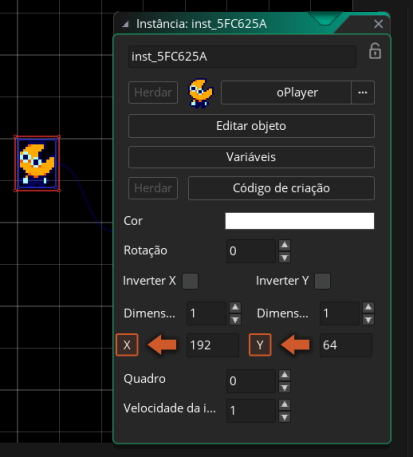Open the Variáveis button
413x457 pixels.
coord(251,157)
